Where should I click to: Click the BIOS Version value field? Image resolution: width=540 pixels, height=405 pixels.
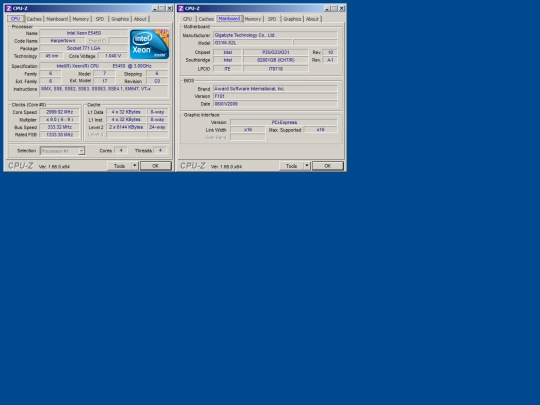pos(275,96)
